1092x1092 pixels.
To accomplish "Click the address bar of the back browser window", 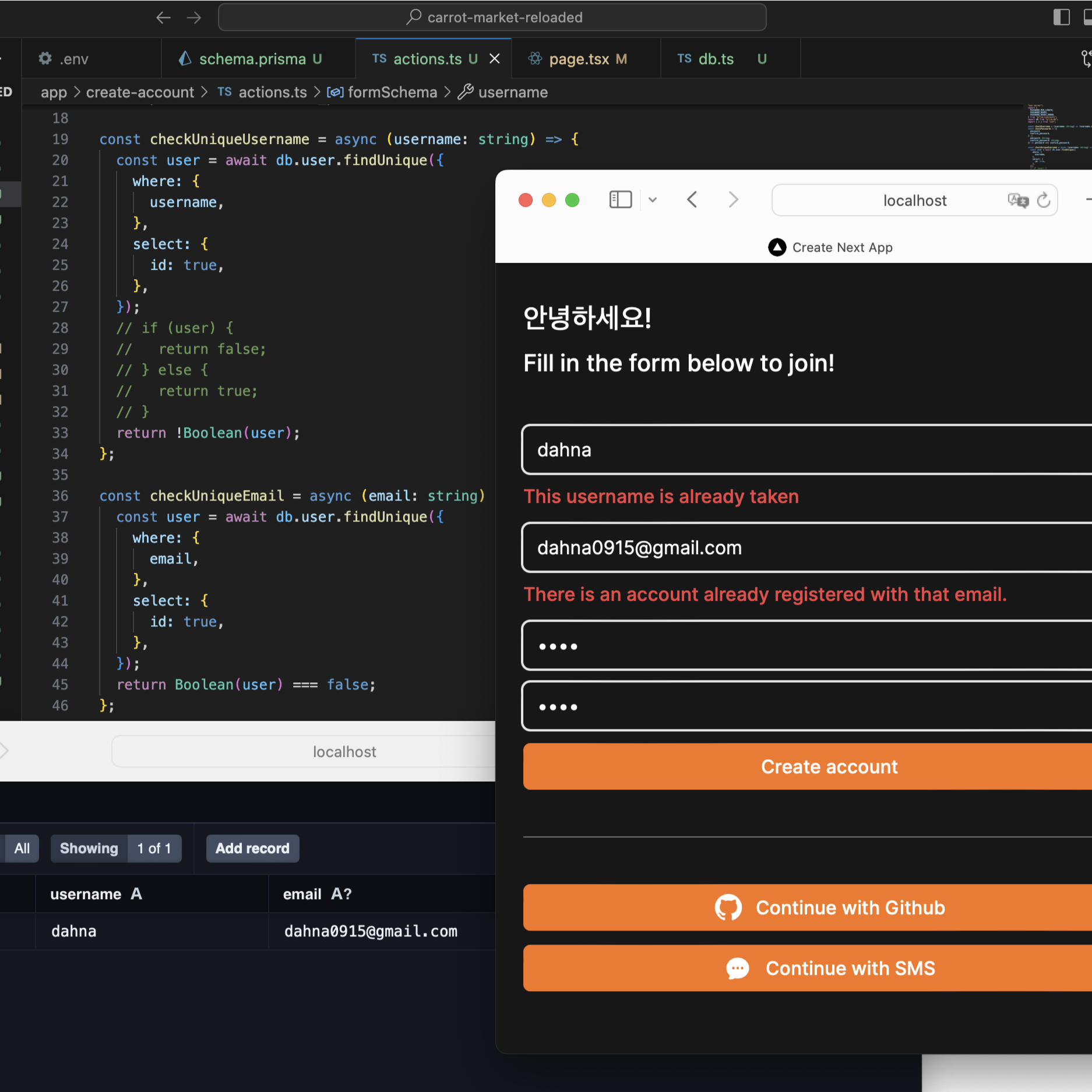I will click(x=303, y=752).
